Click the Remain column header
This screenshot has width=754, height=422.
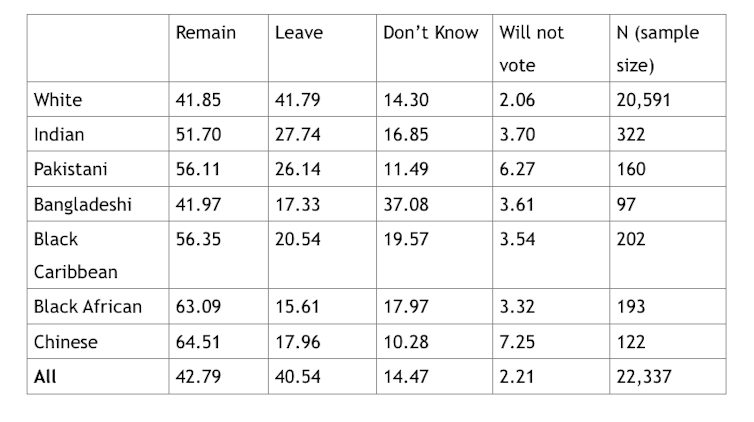206,33
